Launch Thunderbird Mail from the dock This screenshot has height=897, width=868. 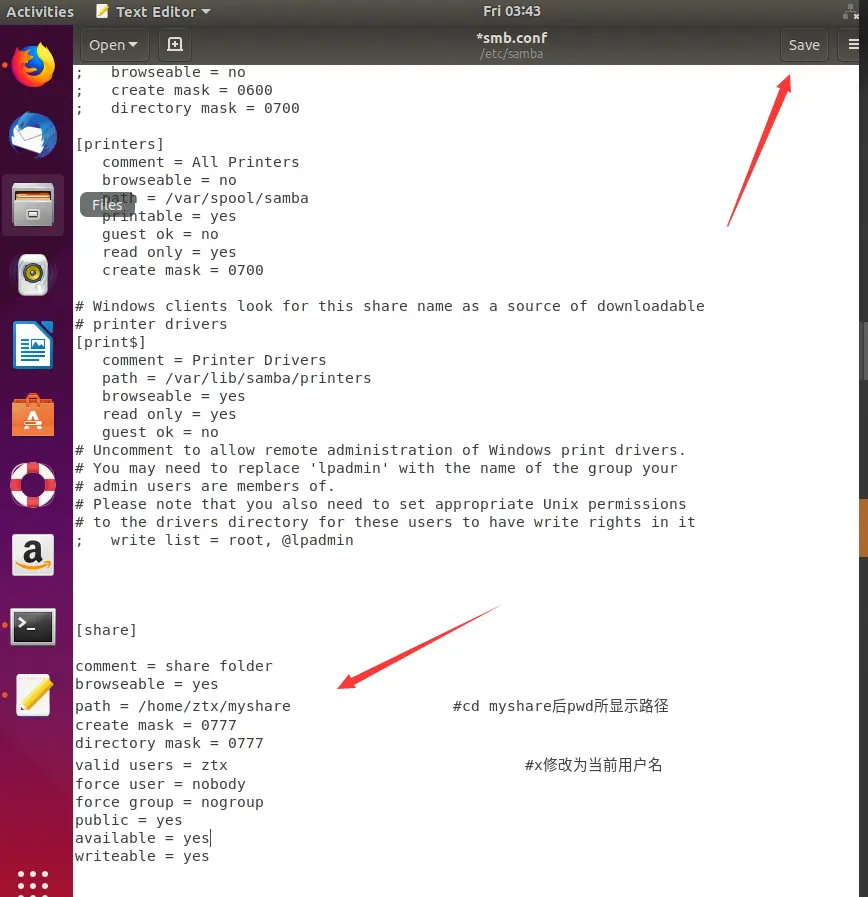pyautogui.click(x=33, y=135)
